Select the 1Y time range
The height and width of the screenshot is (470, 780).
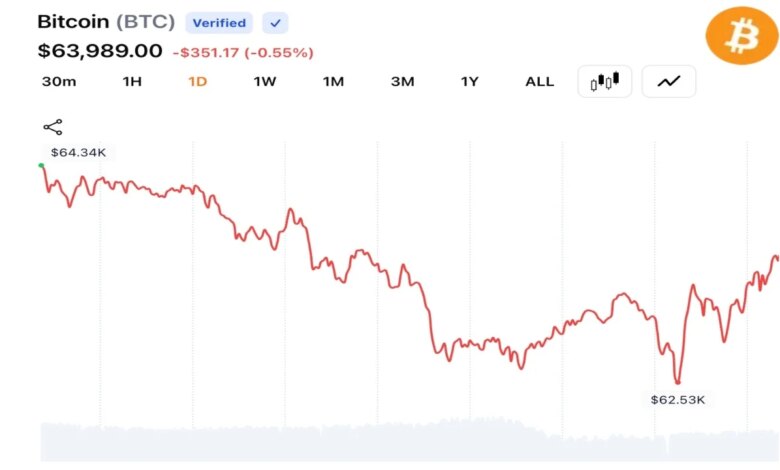click(x=469, y=82)
